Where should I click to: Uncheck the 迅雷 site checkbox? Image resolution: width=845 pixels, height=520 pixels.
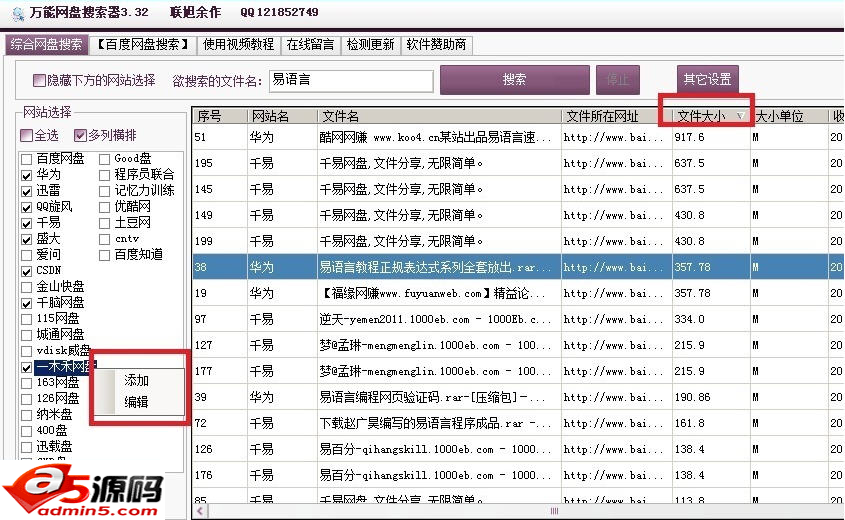pyautogui.click(x=26, y=191)
